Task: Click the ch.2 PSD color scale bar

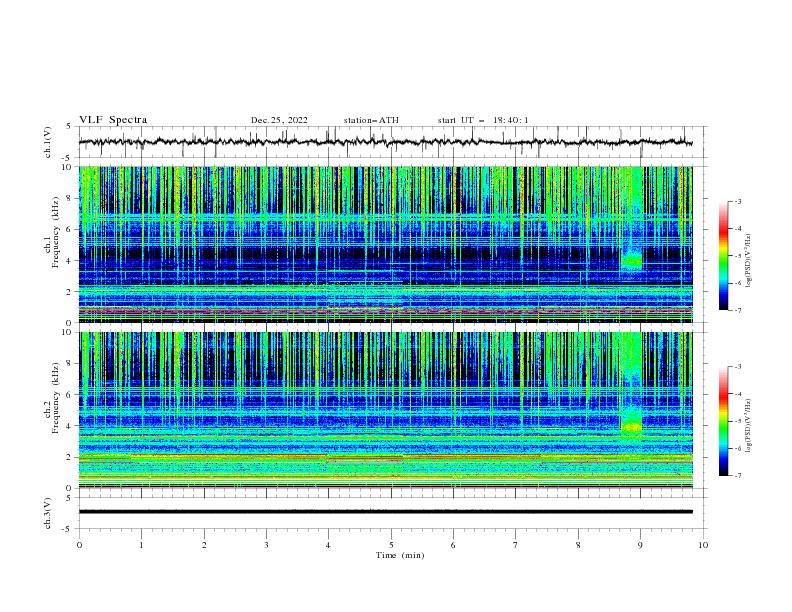Action: 723,421
